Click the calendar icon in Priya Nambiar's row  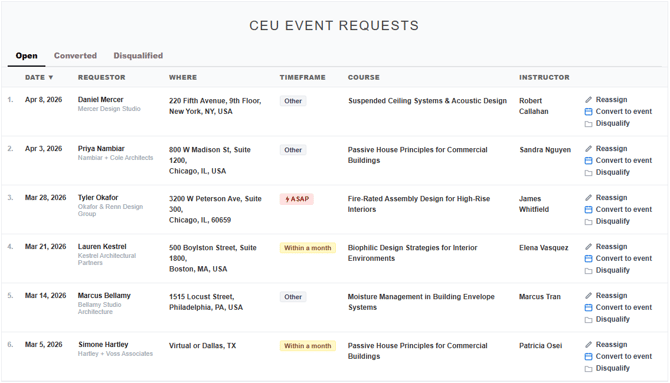588,161
